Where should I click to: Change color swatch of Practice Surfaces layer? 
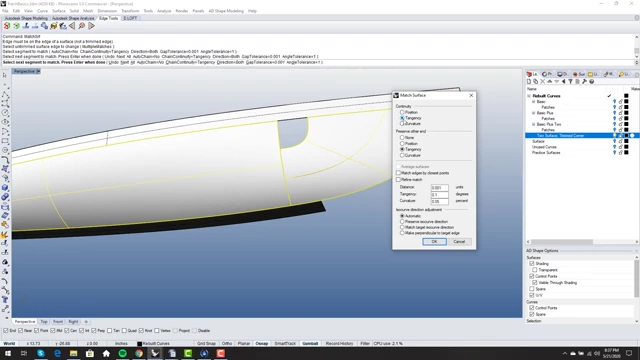pyautogui.click(x=626, y=153)
